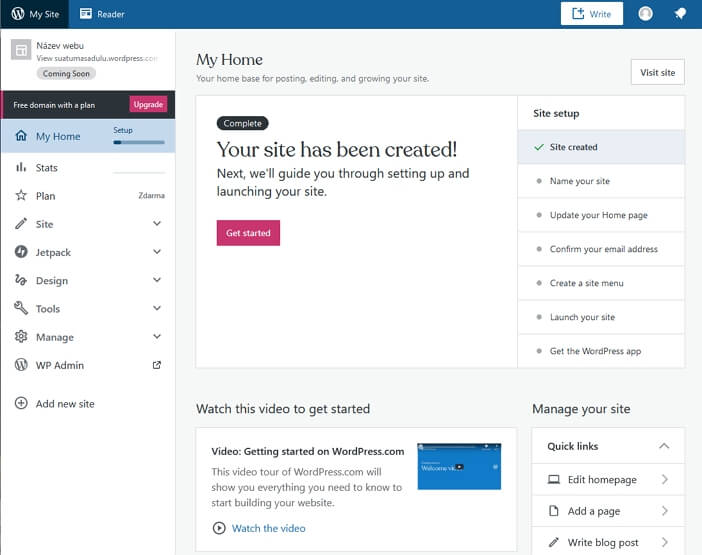702x555 pixels.
Task: Click the Plan star icon
Action: coord(21,196)
